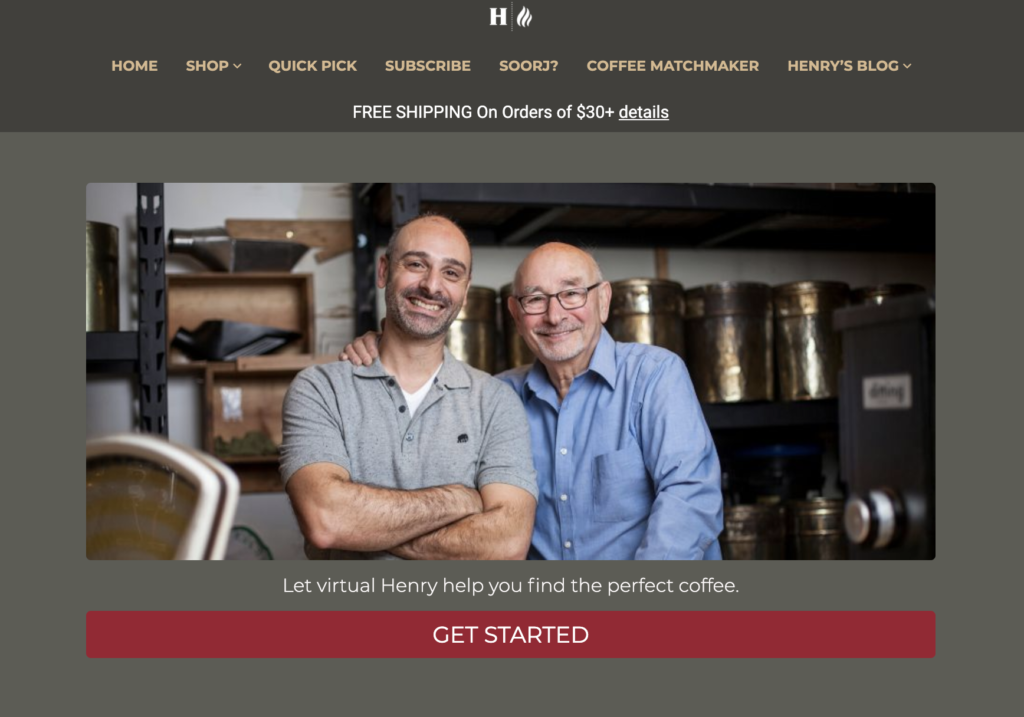The image size is (1024, 717).
Task: Start the quiz with GET STARTED
Action: click(511, 635)
